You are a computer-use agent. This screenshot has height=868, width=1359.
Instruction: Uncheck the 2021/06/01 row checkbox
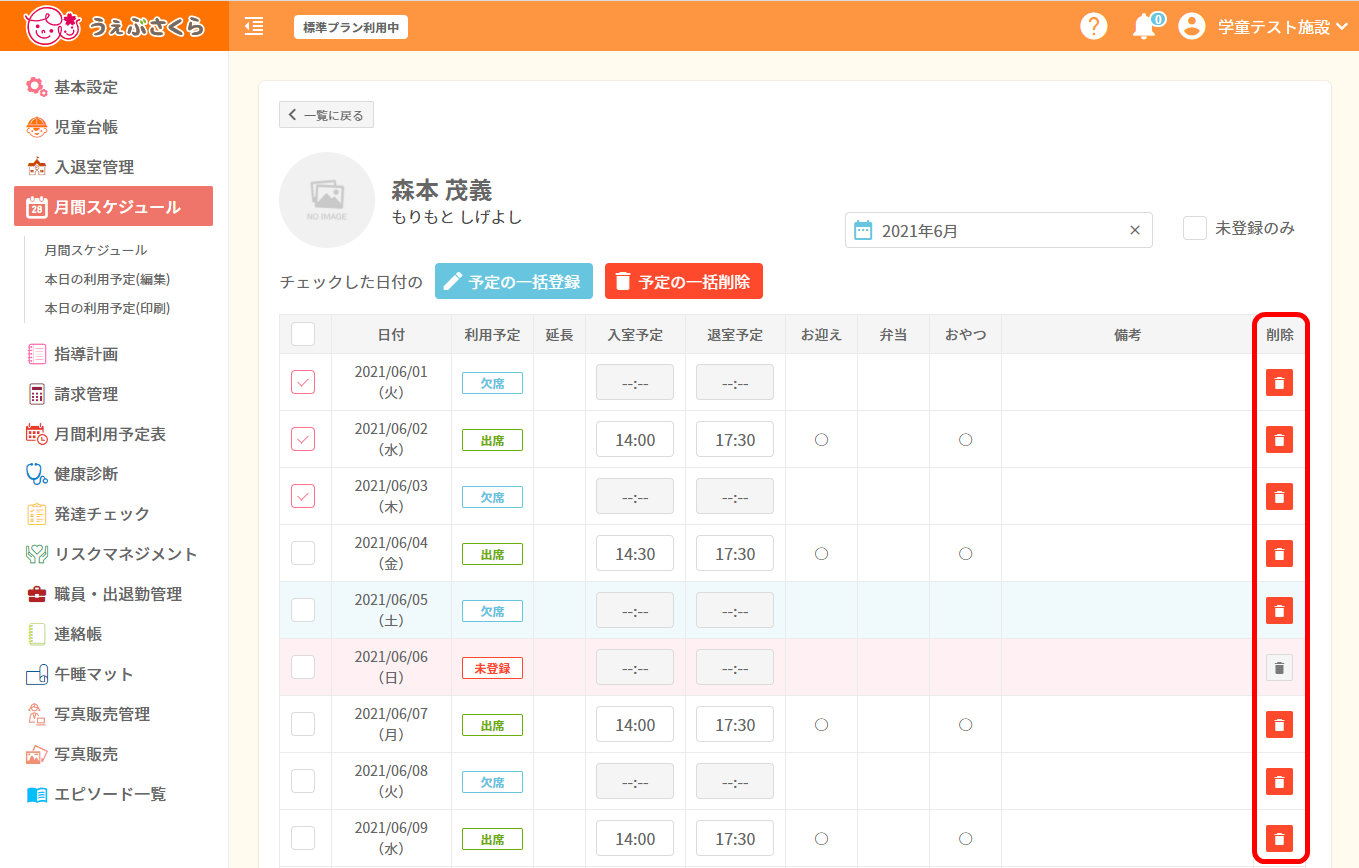[303, 382]
